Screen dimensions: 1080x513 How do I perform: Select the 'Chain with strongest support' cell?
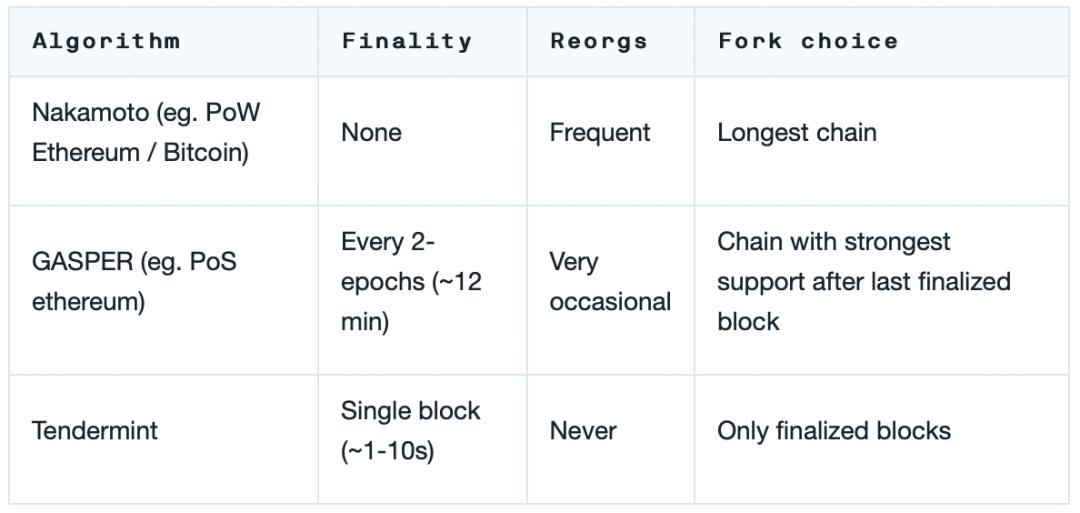point(864,282)
